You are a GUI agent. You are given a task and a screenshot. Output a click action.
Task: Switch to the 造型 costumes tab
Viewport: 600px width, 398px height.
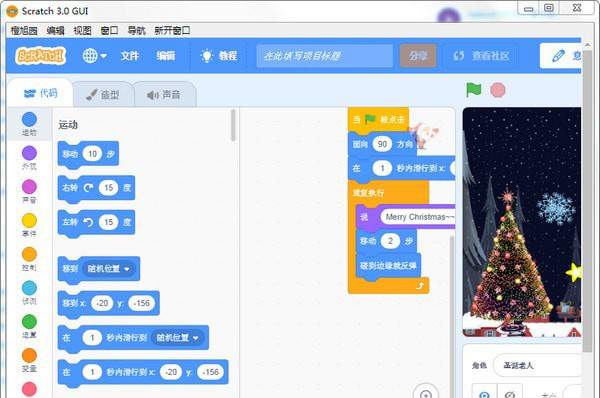click(103, 95)
